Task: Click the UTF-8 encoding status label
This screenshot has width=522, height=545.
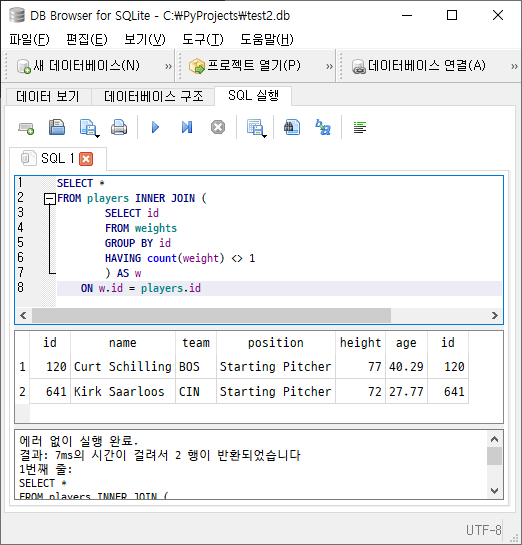Action: pos(484,530)
